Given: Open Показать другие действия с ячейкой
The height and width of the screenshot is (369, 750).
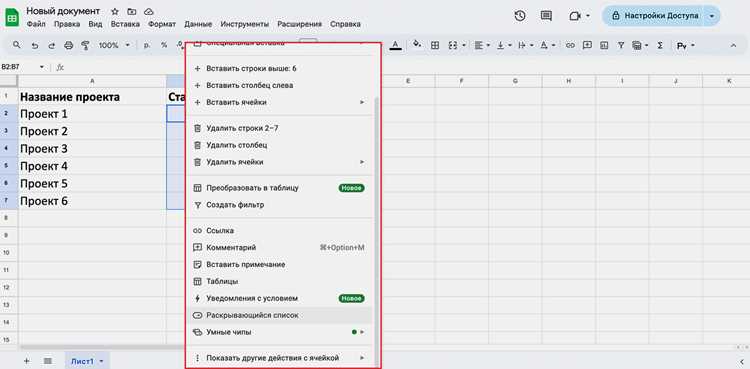Looking at the screenshot, I should click(x=279, y=358).
